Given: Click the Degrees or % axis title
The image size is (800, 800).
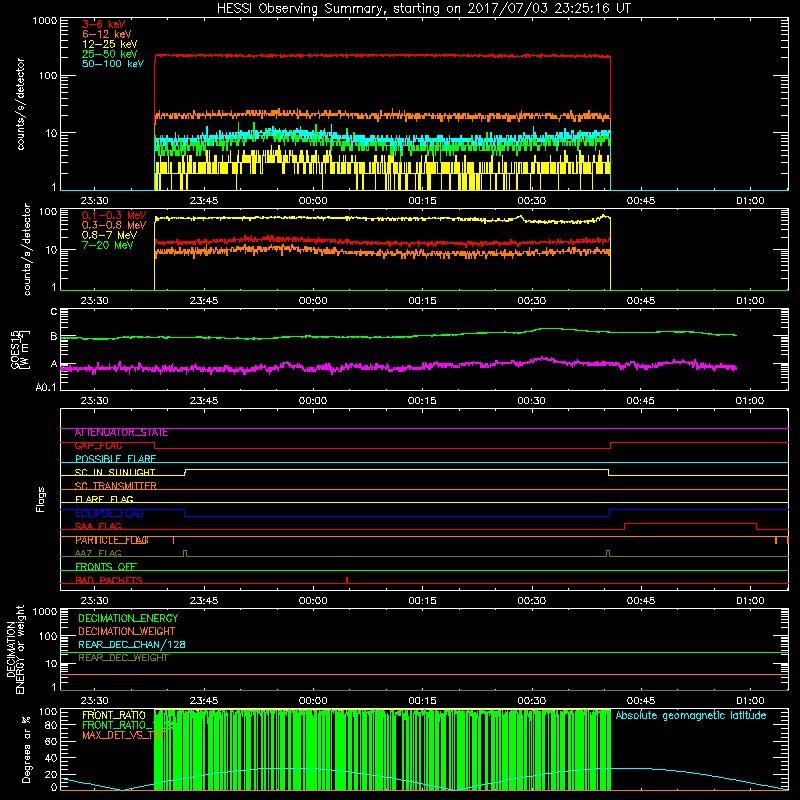Looking at the screenshot, I should point(26,749).
